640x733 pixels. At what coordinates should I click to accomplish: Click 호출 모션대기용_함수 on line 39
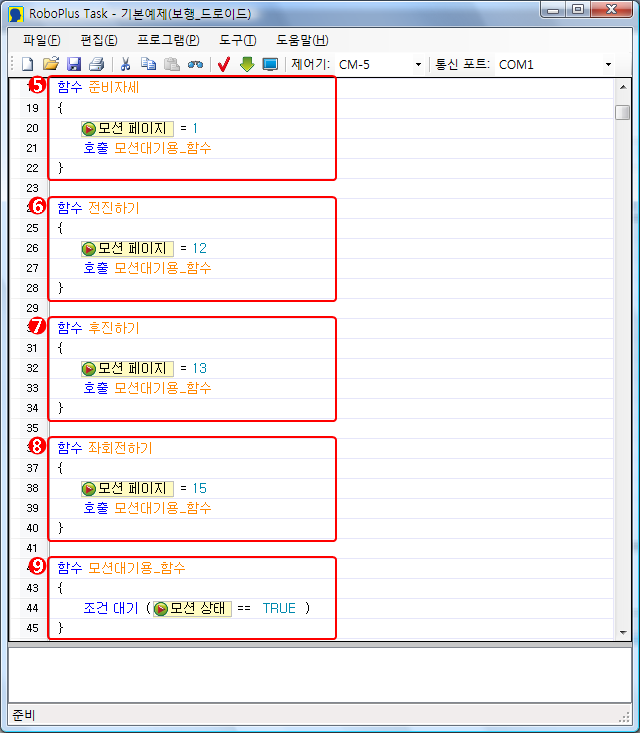coord(147,508)
